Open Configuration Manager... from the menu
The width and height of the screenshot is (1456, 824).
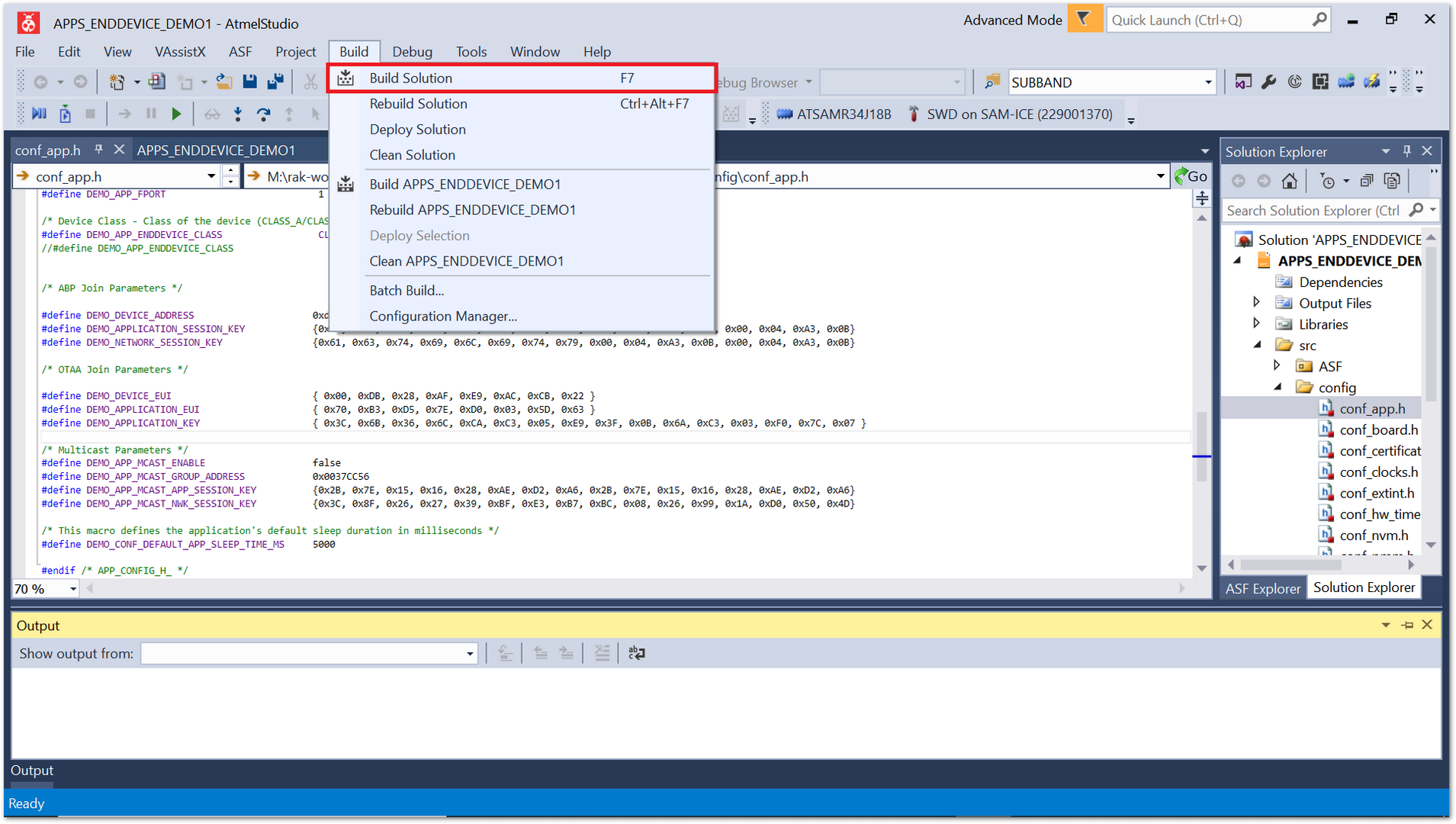coord(522,316)
